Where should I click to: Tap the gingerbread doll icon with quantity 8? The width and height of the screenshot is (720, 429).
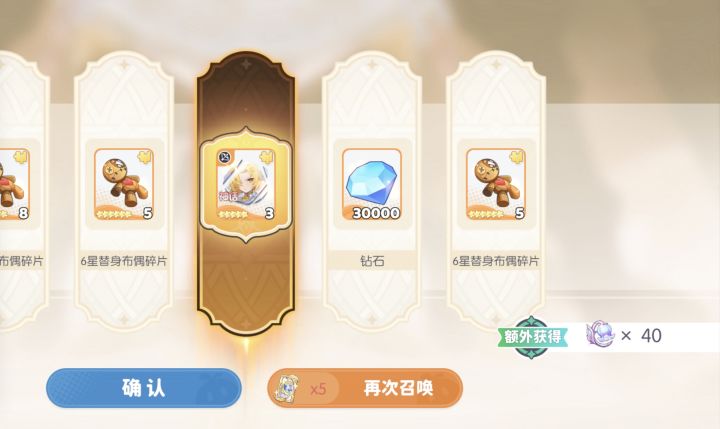(14, 184)
